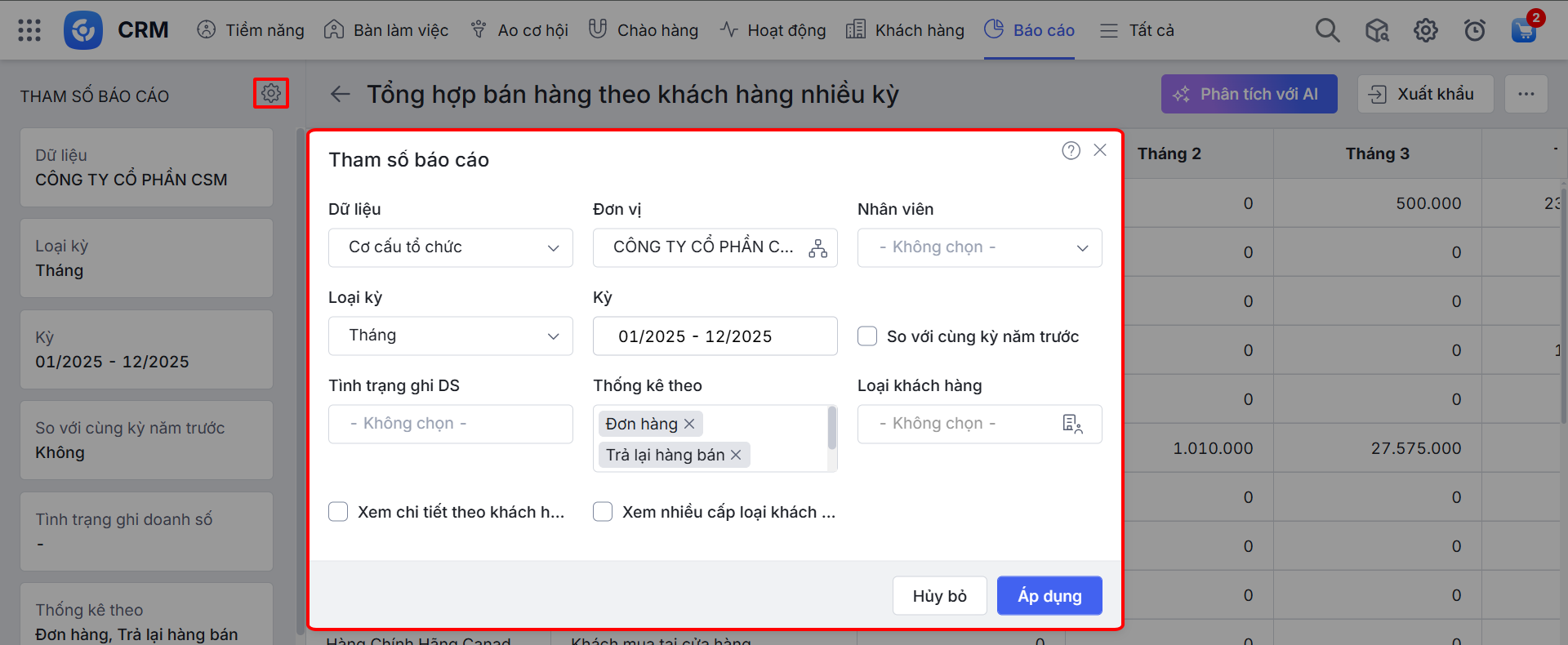Open the reminder clock icon
Viewport: 1568px width, 645px height.
tap(1474, 30)
